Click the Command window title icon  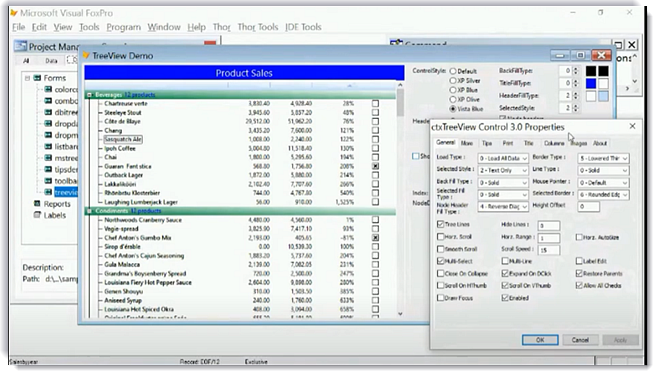pos(396,42)
